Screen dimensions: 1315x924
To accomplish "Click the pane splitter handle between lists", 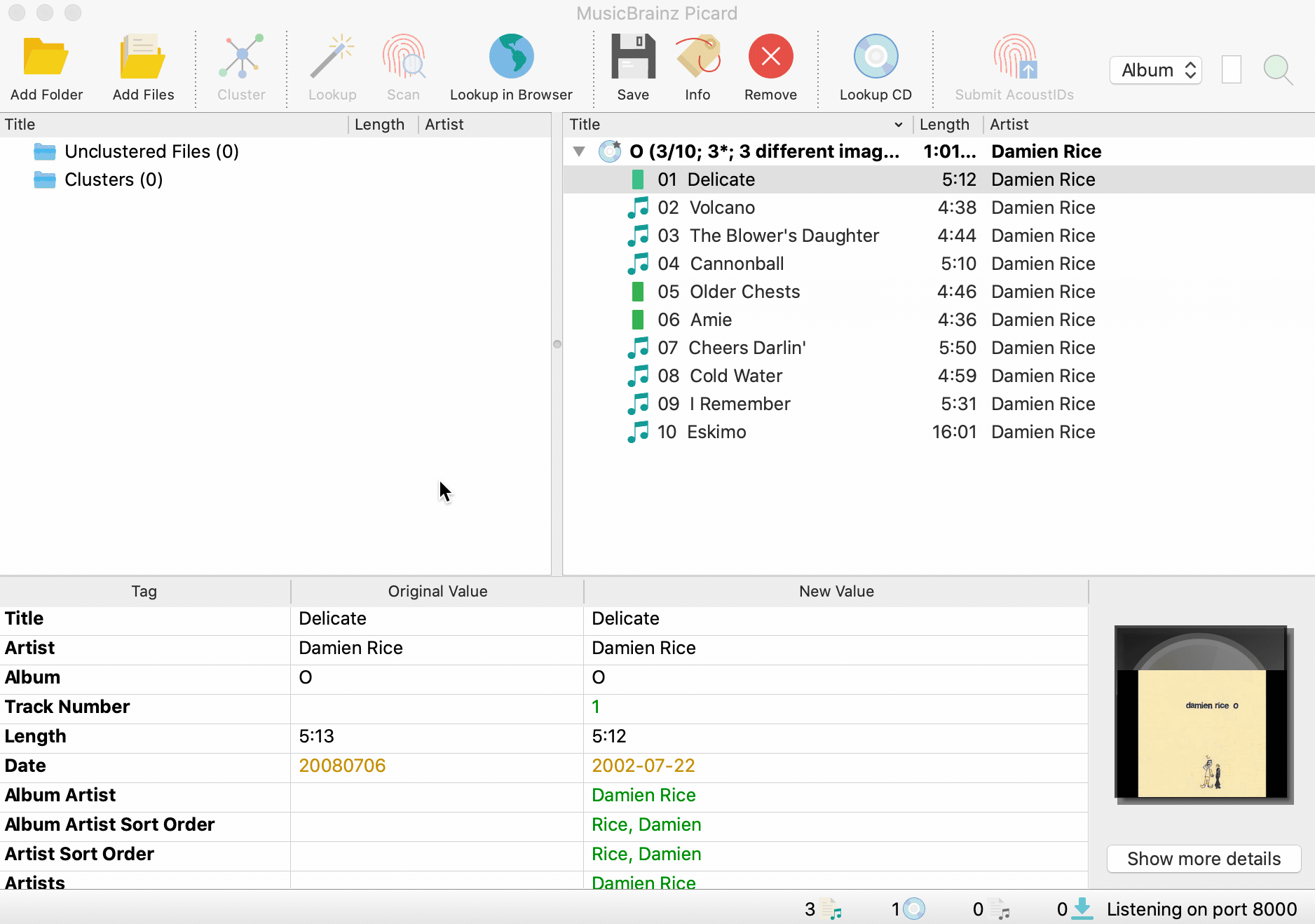I will (x=557, y=344).
